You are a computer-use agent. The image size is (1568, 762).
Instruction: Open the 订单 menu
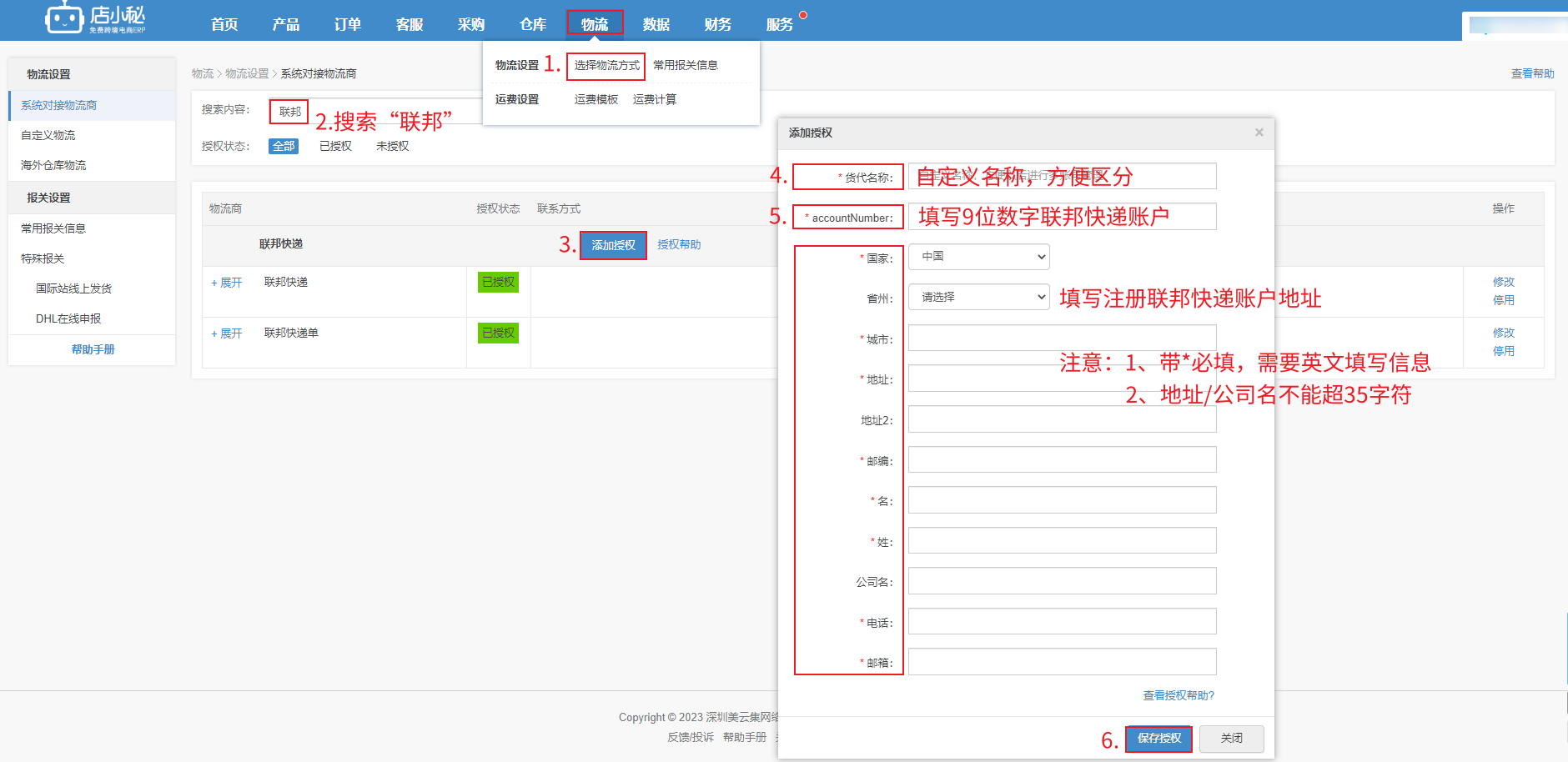click(348, 24)
